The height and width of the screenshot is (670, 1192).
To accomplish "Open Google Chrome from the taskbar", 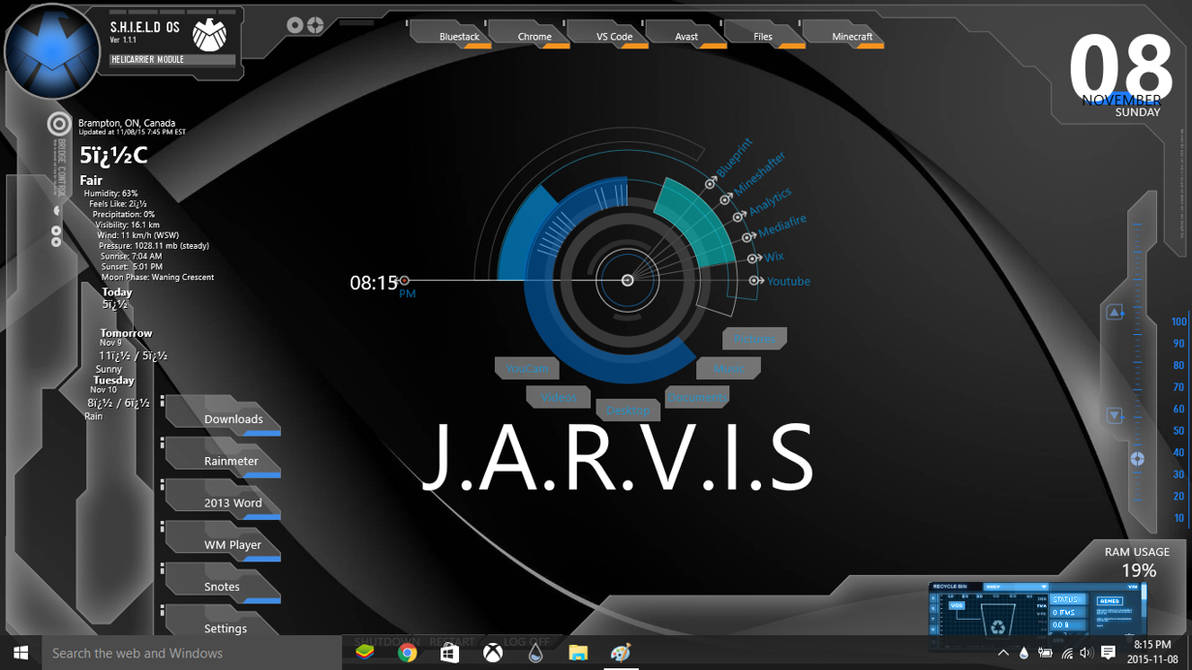I will click(x=407, y=653).
